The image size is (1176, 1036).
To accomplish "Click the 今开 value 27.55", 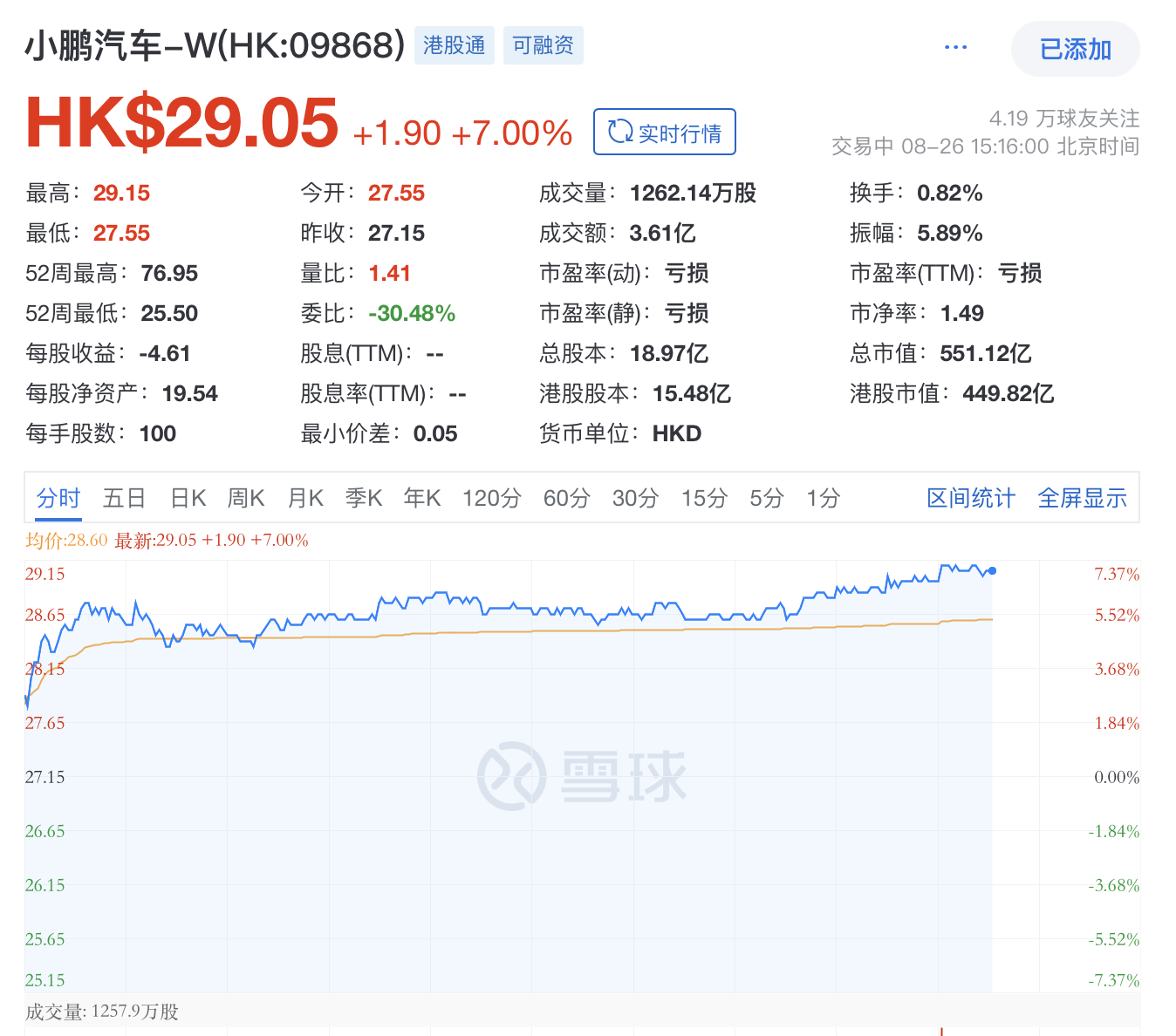I will pyautogui.click(x=396, y=193).
